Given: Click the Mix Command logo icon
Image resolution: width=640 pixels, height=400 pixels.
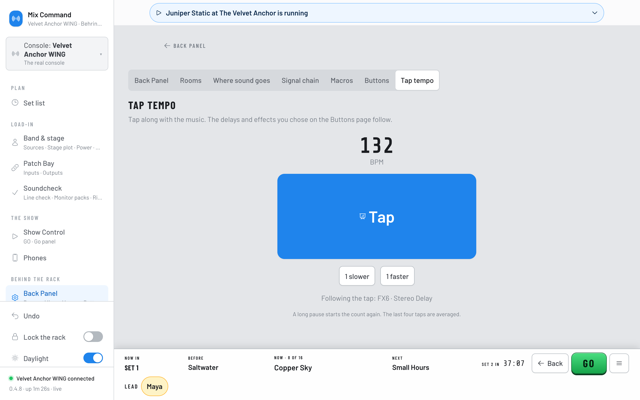Looking at the screenshot, I should (16, 19).
